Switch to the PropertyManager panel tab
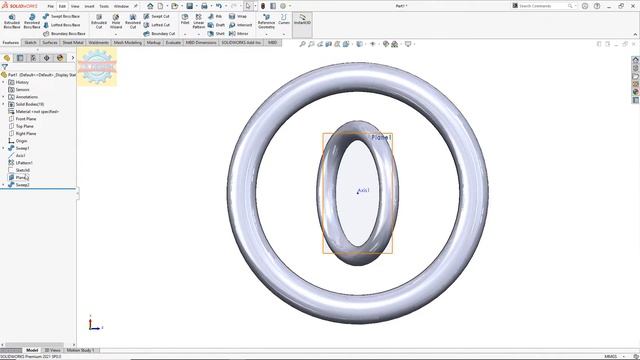 click(x=20, y=58)
